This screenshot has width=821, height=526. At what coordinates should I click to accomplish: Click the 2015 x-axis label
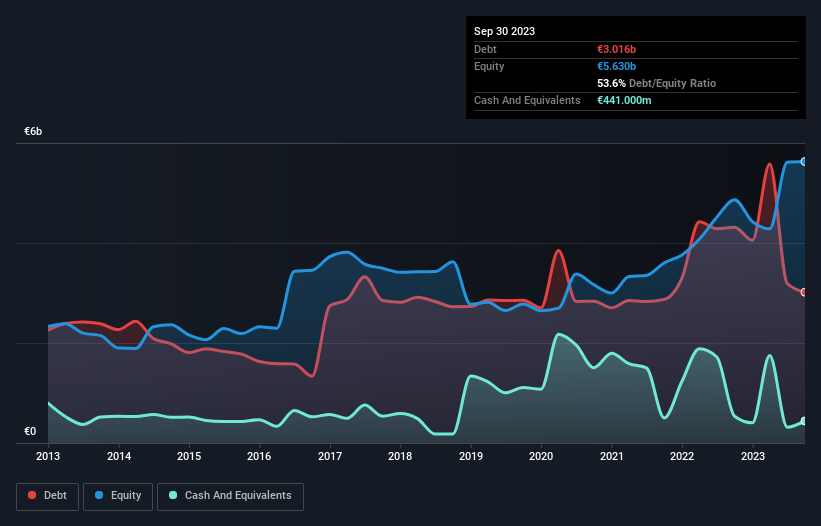point(189,456)
